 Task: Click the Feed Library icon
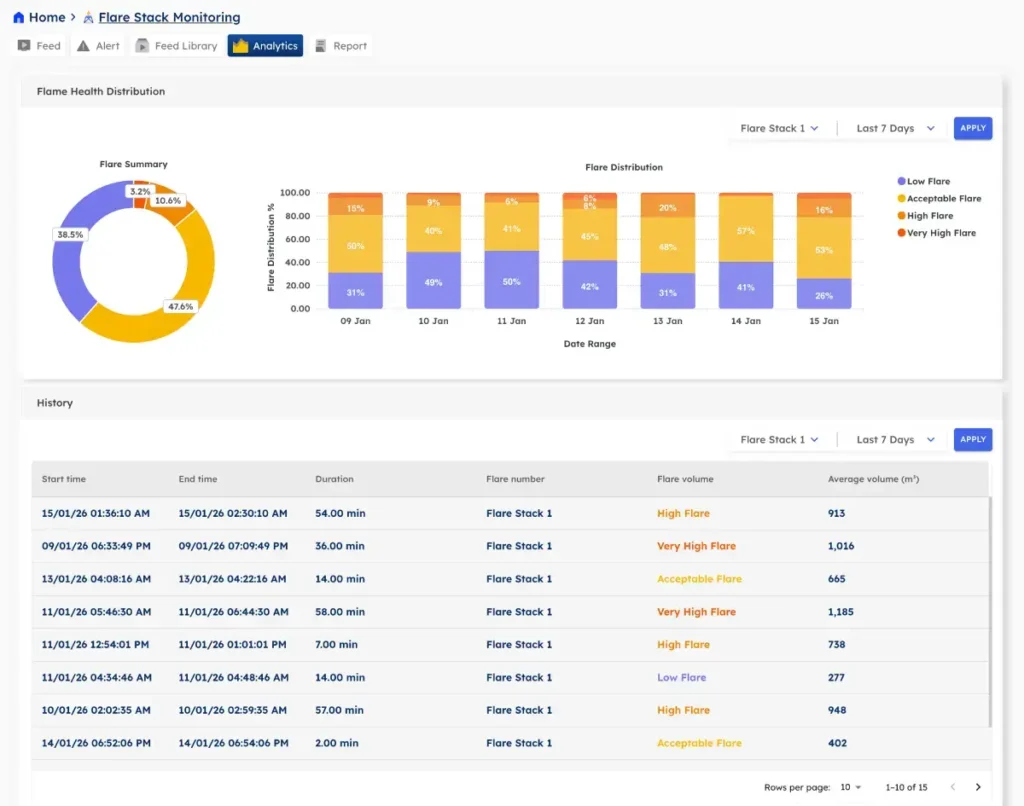tap(142, 46)
